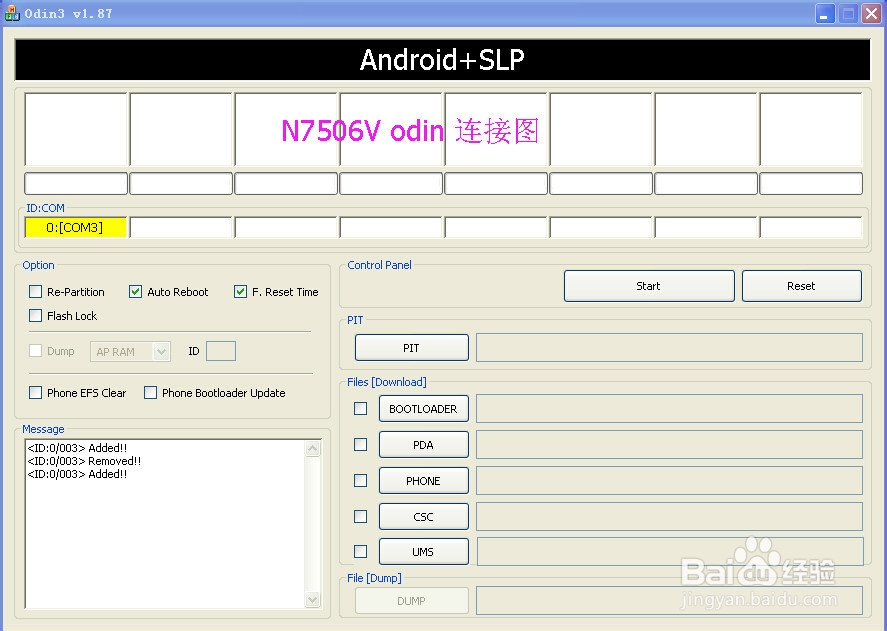Click the BOOTLOADER file button

coord(424,409)
